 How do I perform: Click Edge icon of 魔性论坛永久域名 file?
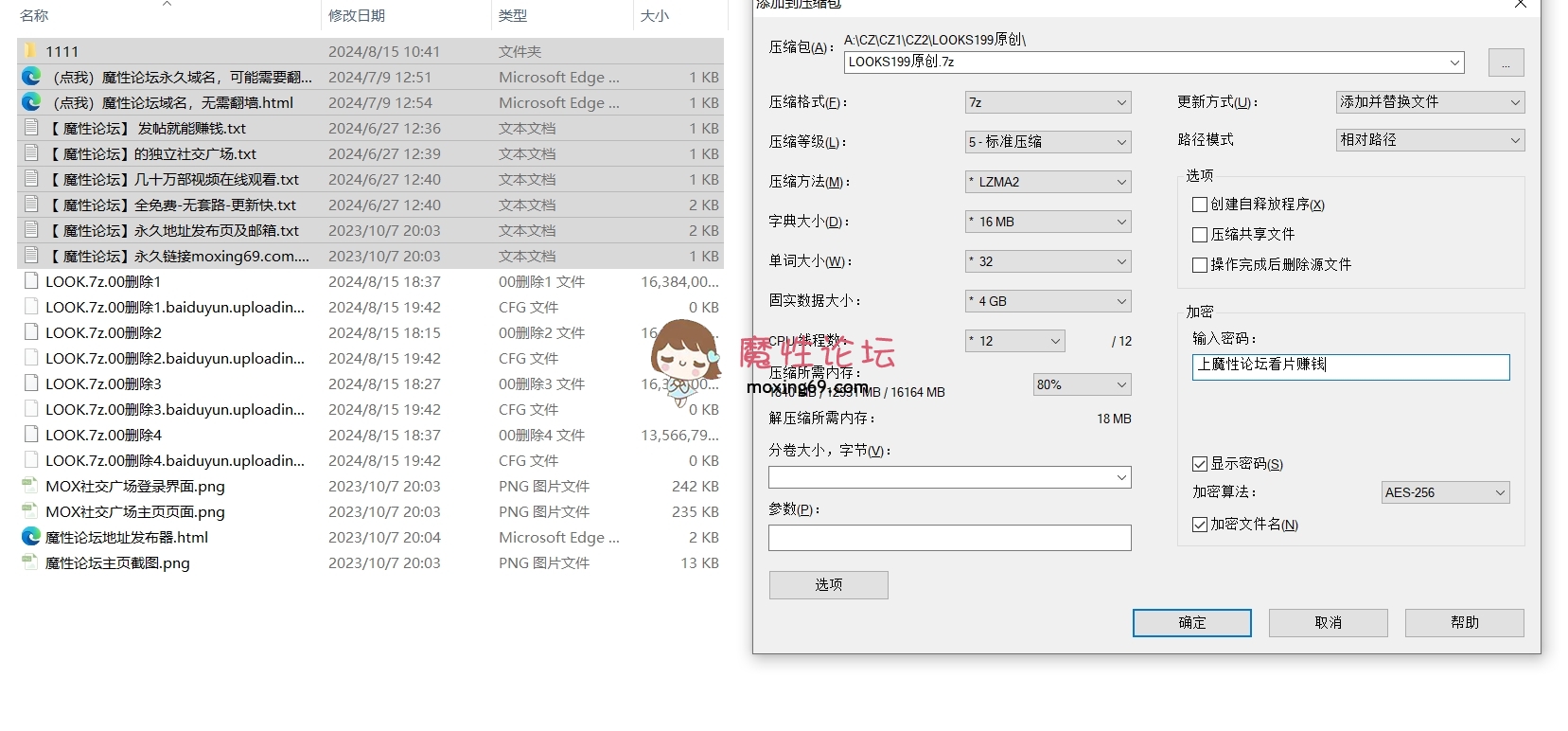pyautogui.click(x=31, y=77)
